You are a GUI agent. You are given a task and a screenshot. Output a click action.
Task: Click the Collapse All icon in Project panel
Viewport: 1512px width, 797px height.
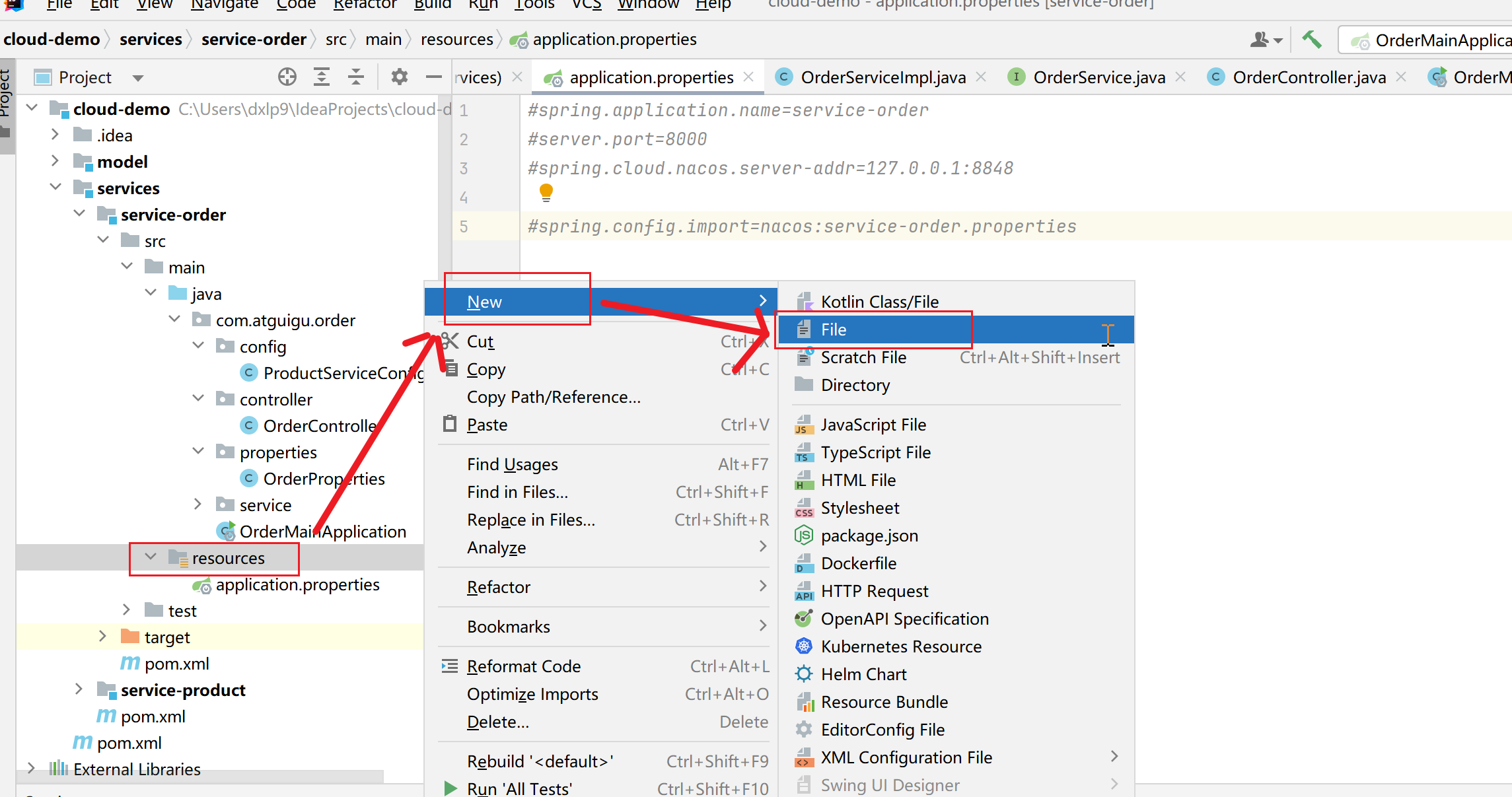356,77
